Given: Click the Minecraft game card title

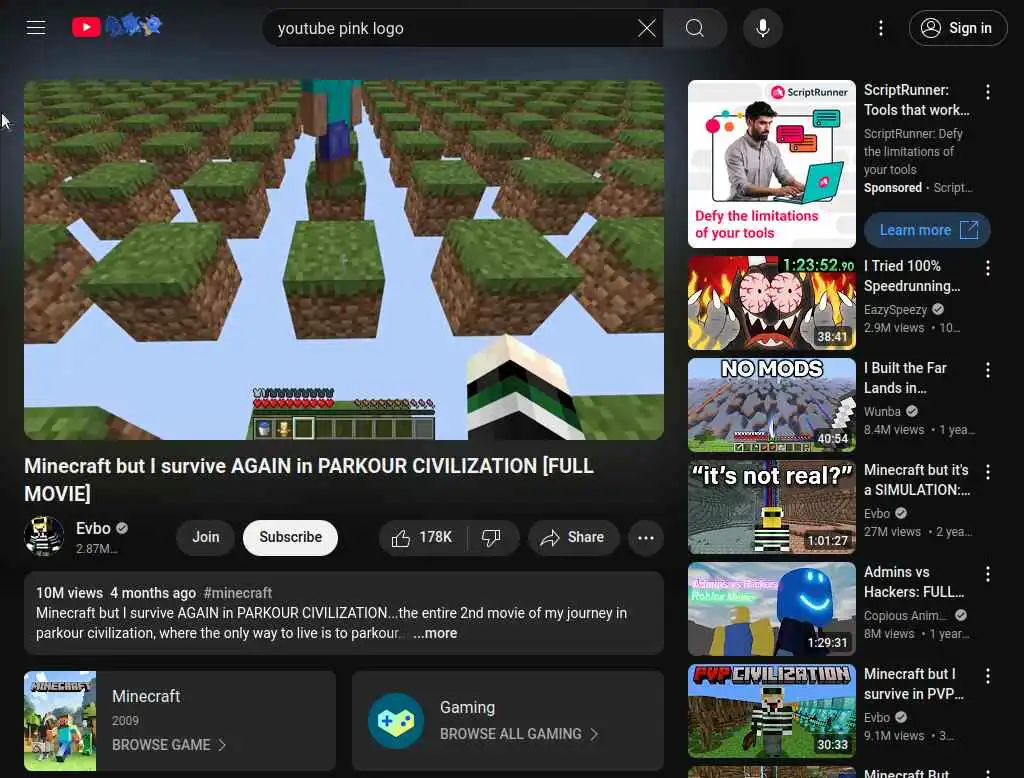Looking at the screenshot, I should 146,696.
